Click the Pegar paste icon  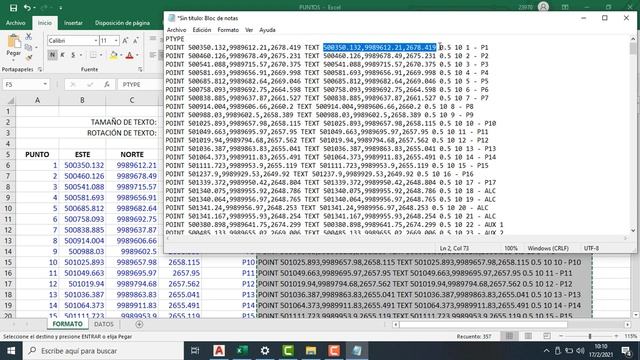click(13, 42)
